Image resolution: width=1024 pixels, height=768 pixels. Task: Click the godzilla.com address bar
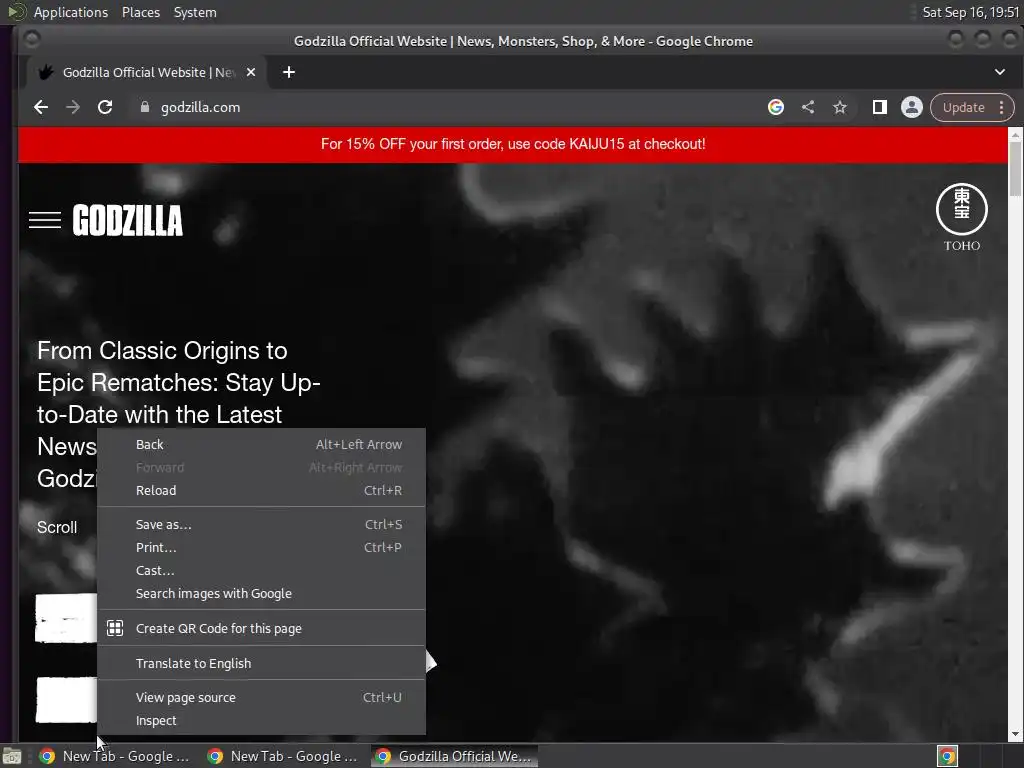tap(451, 107)
